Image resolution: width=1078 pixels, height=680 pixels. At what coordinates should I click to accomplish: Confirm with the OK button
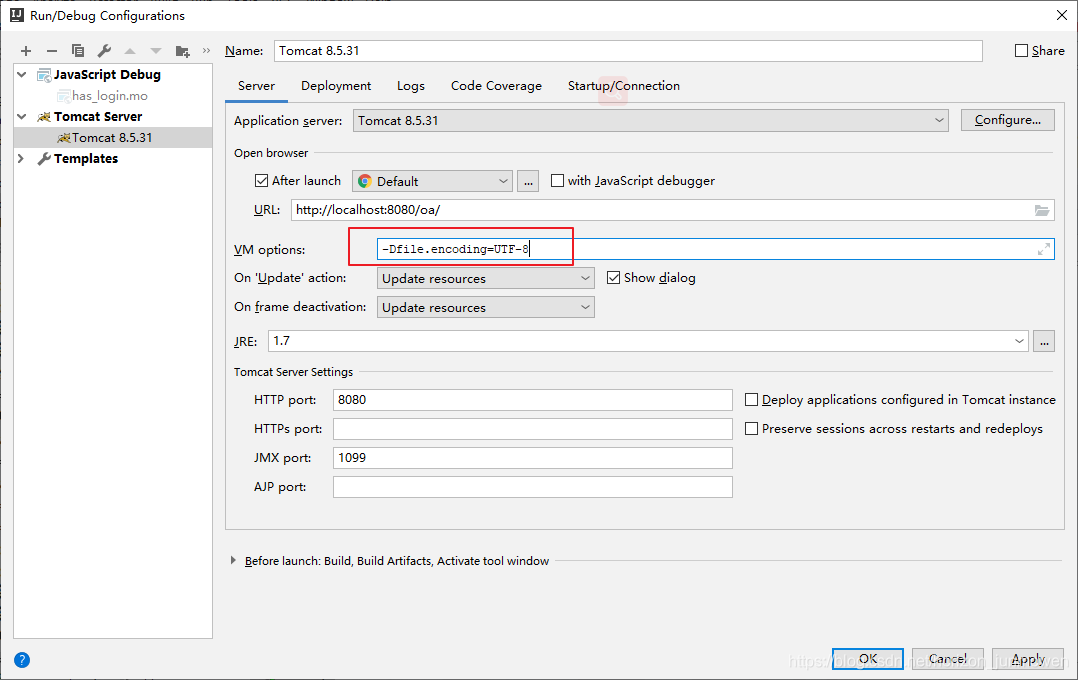[x=868, y=659]
